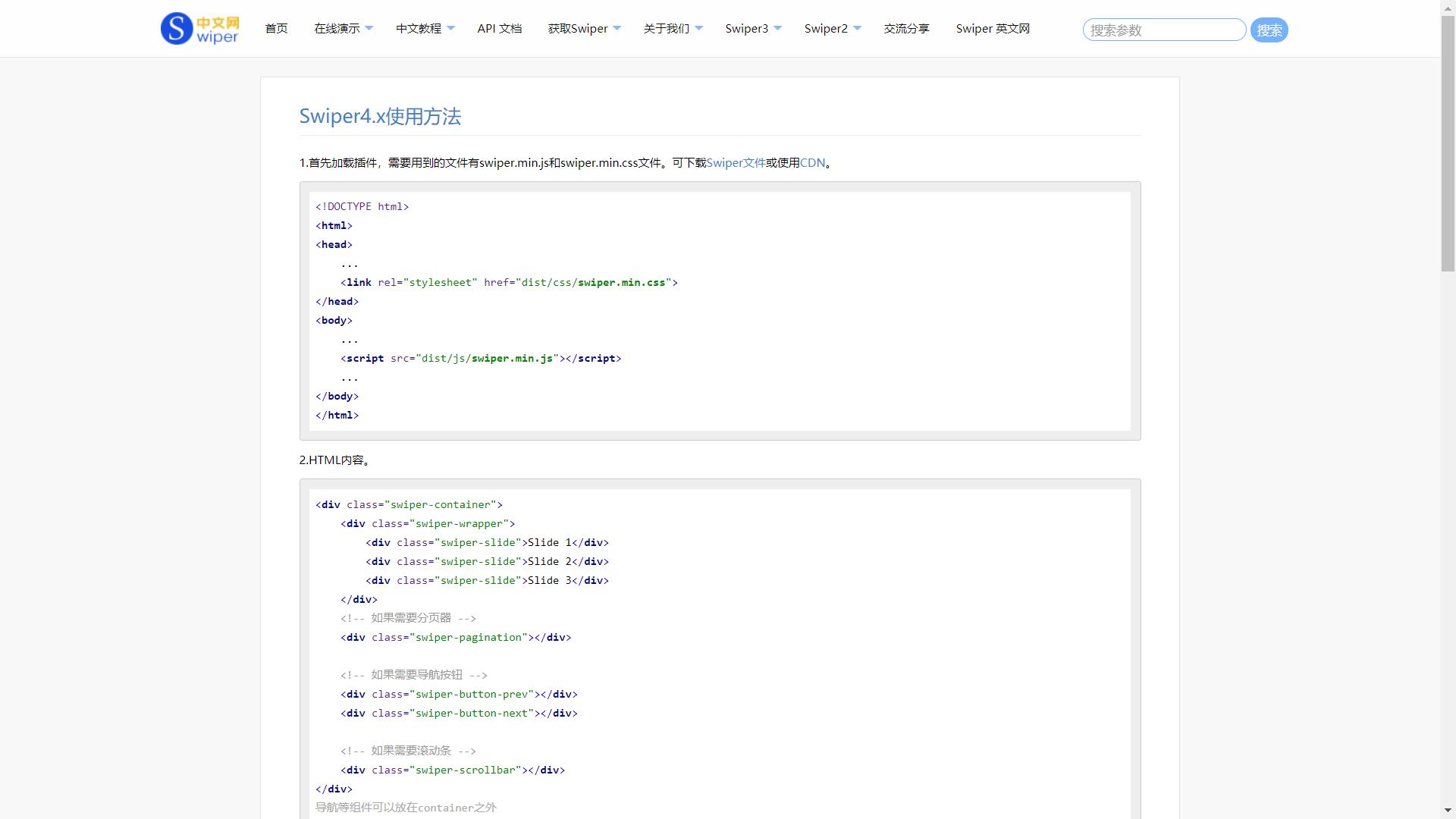
Task: Expand the 关于我们 dropdown arrow
Action: tap(699, 29)
